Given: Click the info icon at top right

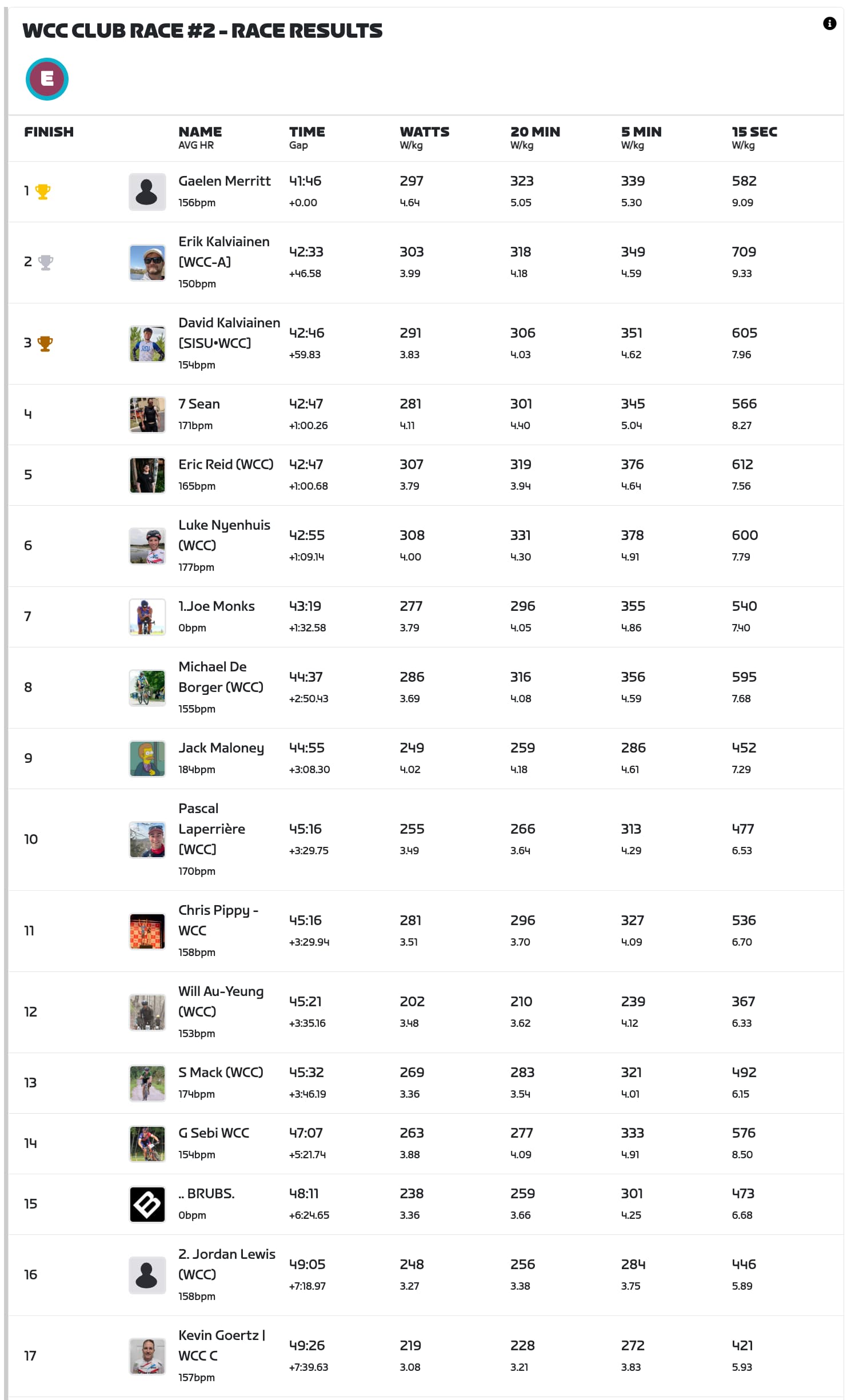Looking at the screenshot, I should 829,23.
